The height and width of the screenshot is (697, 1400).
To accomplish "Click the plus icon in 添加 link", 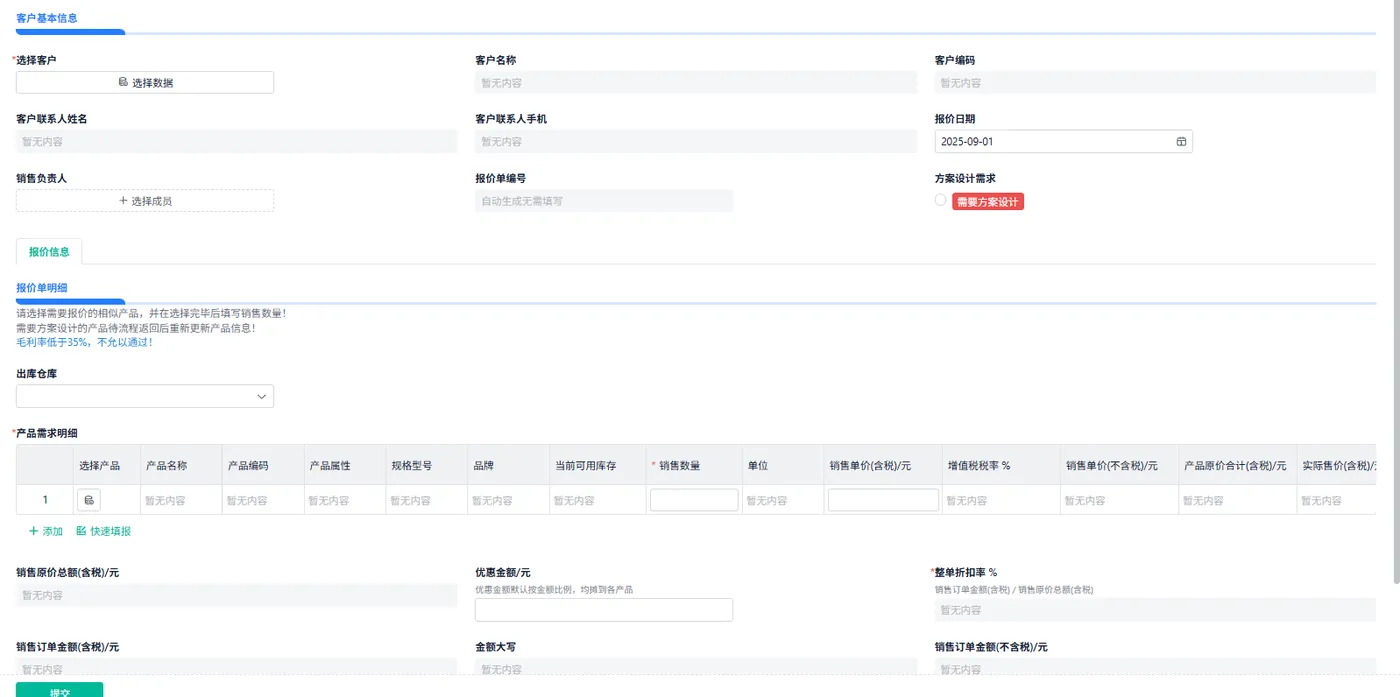I will click(x=33, y=531).
